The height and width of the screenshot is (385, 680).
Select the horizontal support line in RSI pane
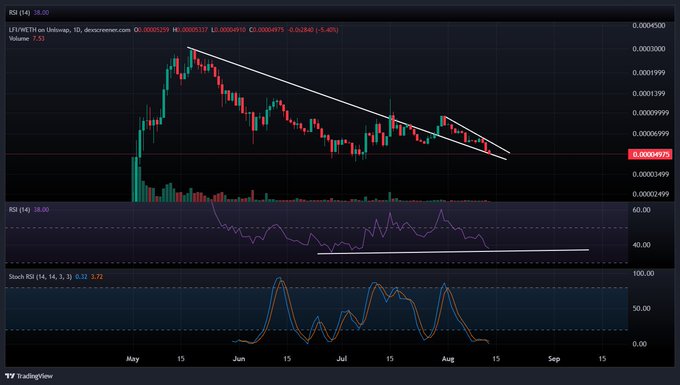453,251
